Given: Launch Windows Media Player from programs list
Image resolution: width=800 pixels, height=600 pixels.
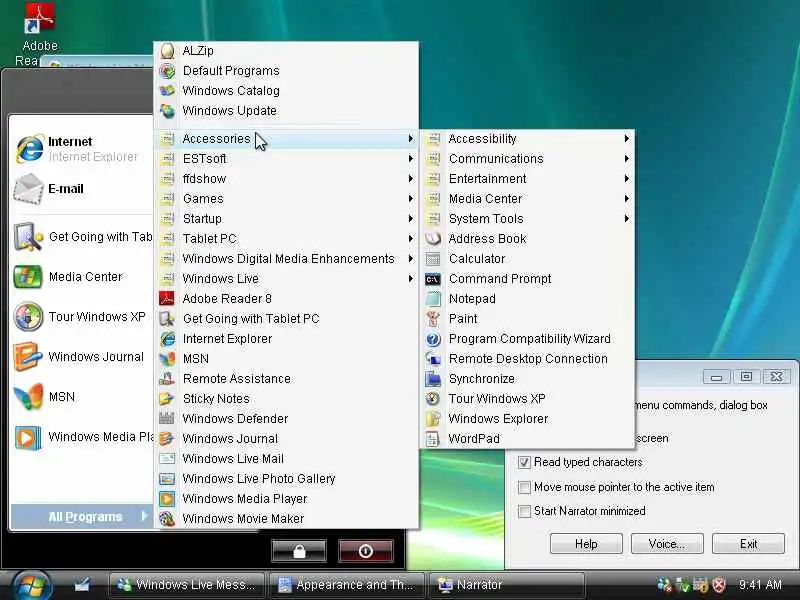Looking at the screenshot, I should click(286, 498).
